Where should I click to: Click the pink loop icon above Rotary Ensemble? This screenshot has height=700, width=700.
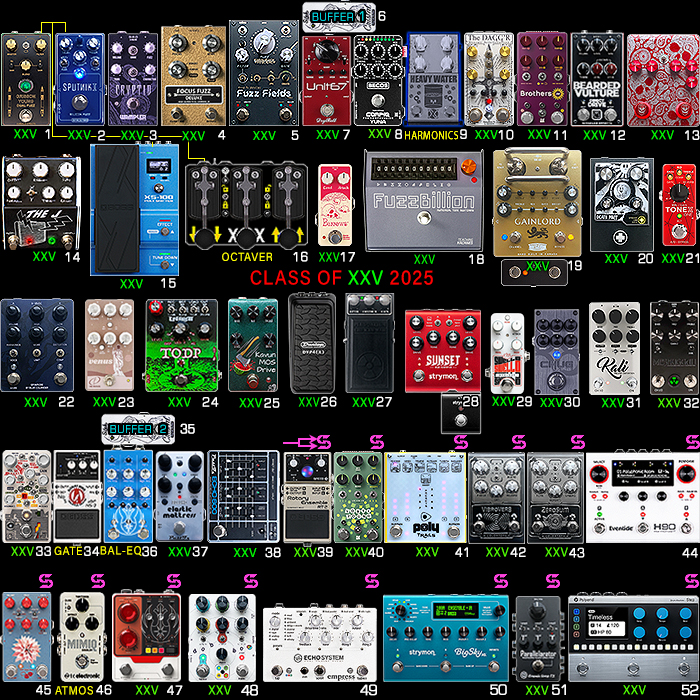(x=324, y=442)
